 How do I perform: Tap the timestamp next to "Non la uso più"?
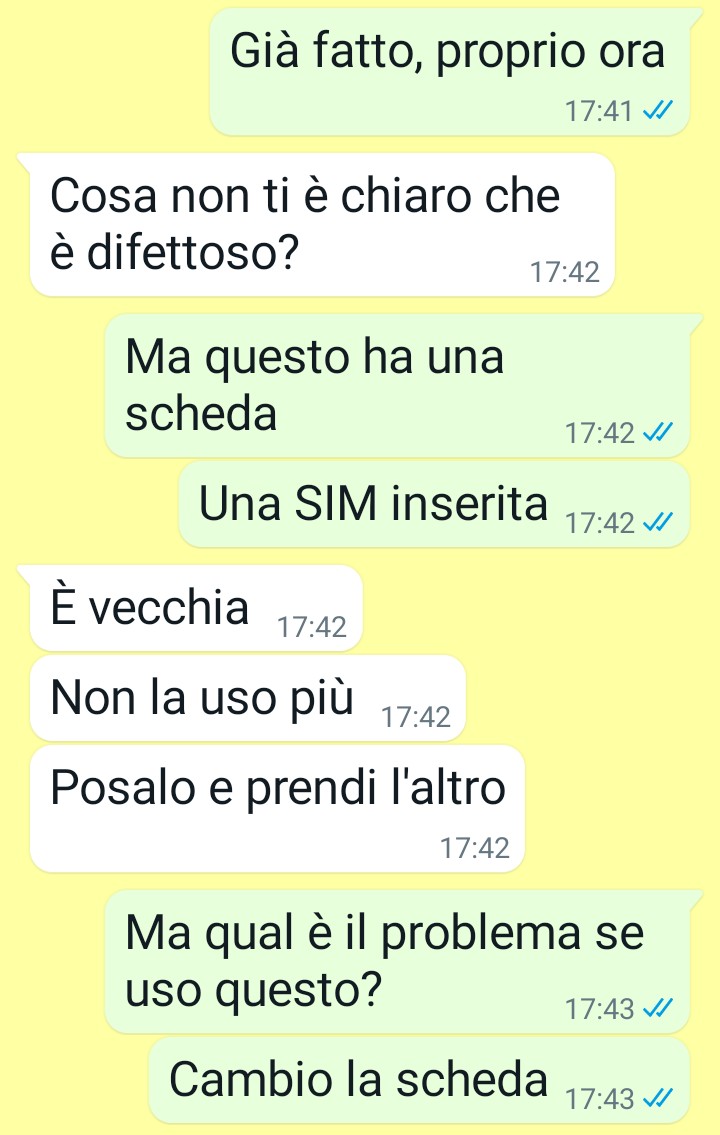click(415, 717)
